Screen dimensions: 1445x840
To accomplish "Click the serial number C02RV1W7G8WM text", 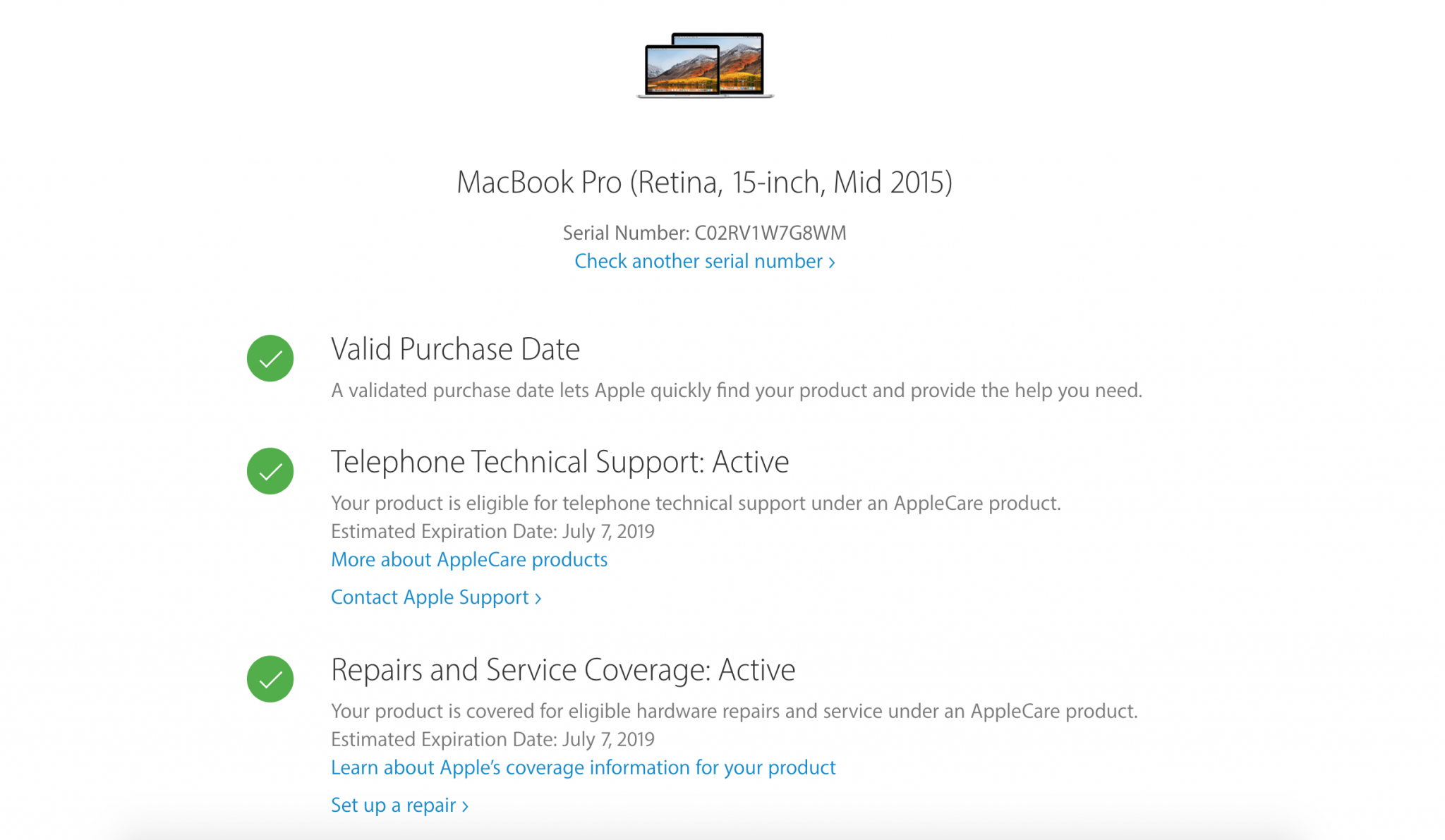I will pos(770,233).
